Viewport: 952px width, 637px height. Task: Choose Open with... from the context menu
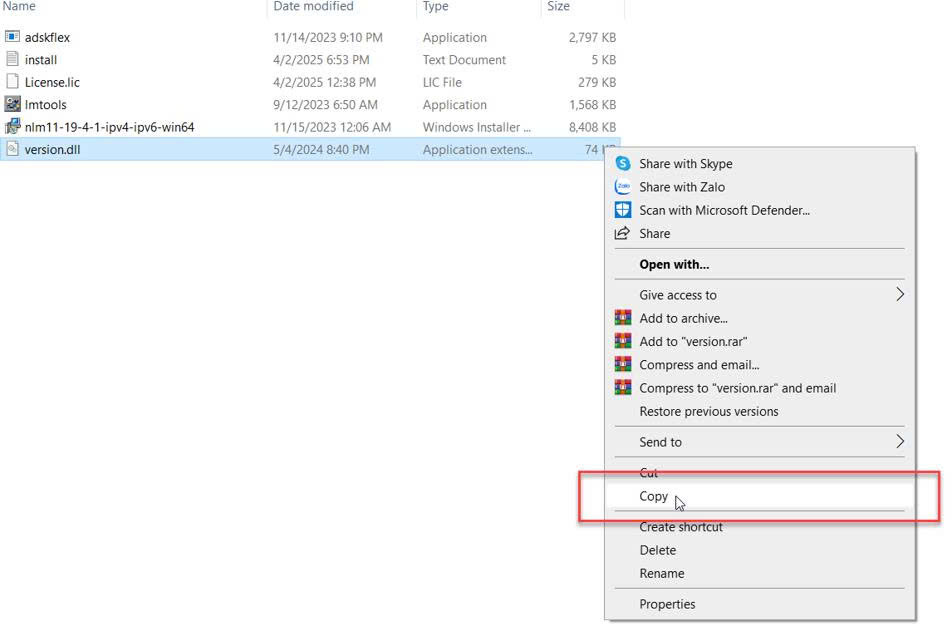click(x=674, y=264)
